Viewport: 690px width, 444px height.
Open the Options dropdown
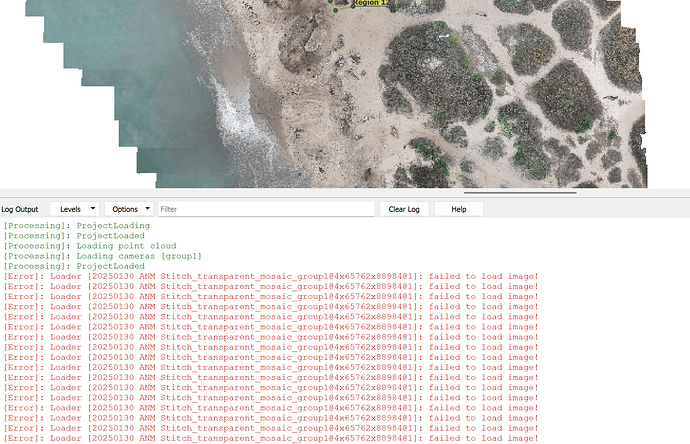(x=129, y=209)
